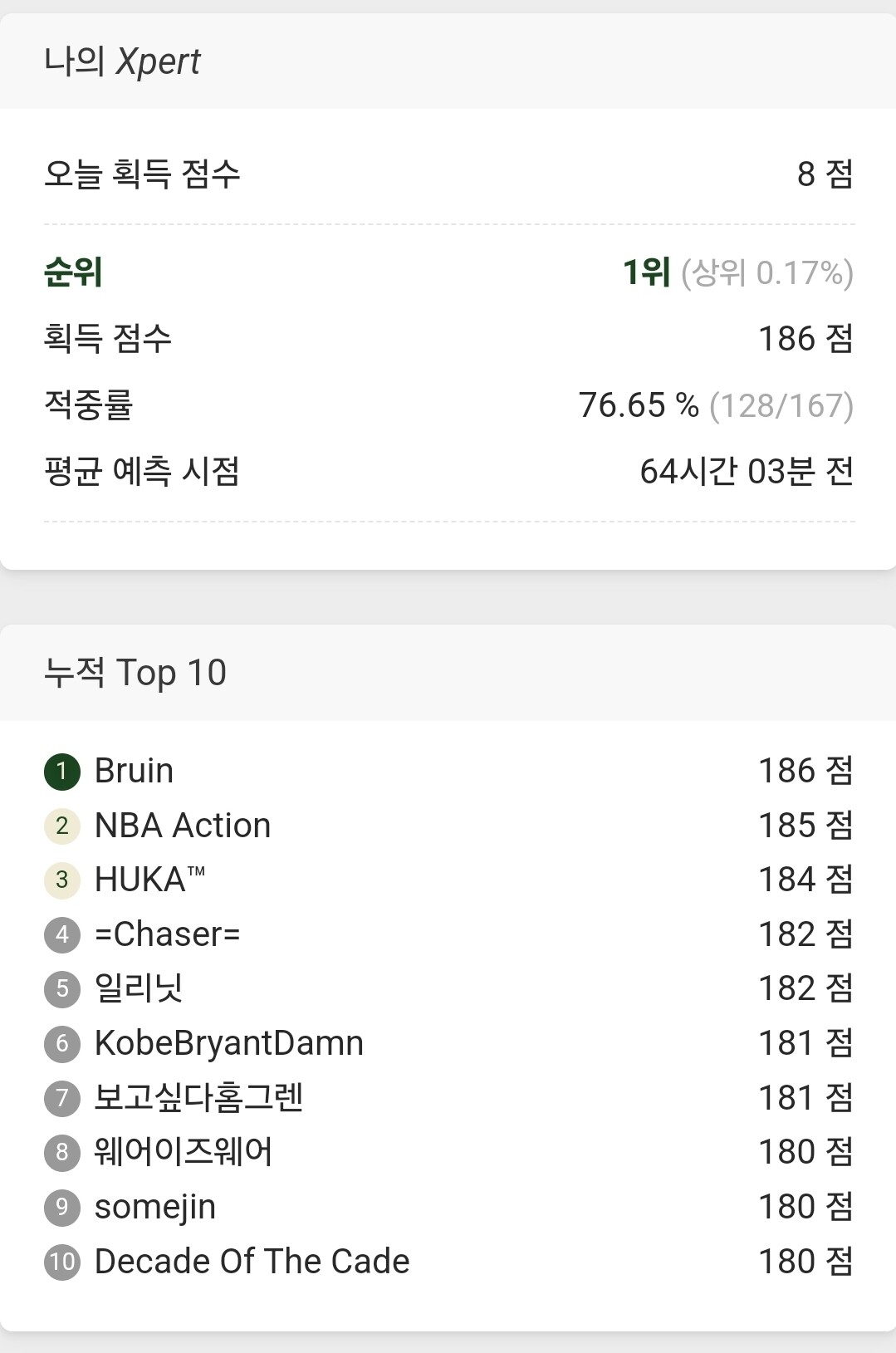896x1353 pixels.
Task: Click the rank 3 badge icon
Action: (x=61, y=880)
